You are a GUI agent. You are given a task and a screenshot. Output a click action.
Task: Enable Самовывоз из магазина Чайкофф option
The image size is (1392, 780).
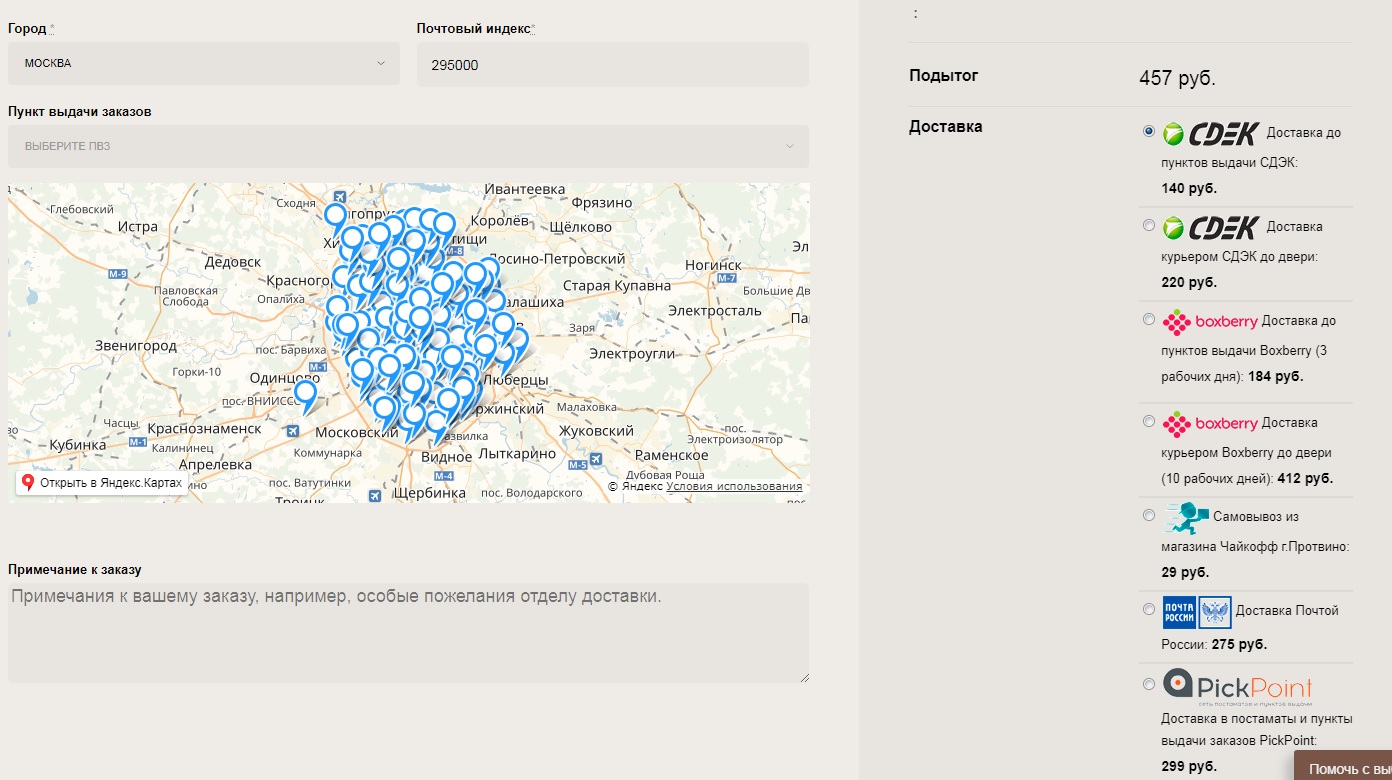[x=1150, y=516]
